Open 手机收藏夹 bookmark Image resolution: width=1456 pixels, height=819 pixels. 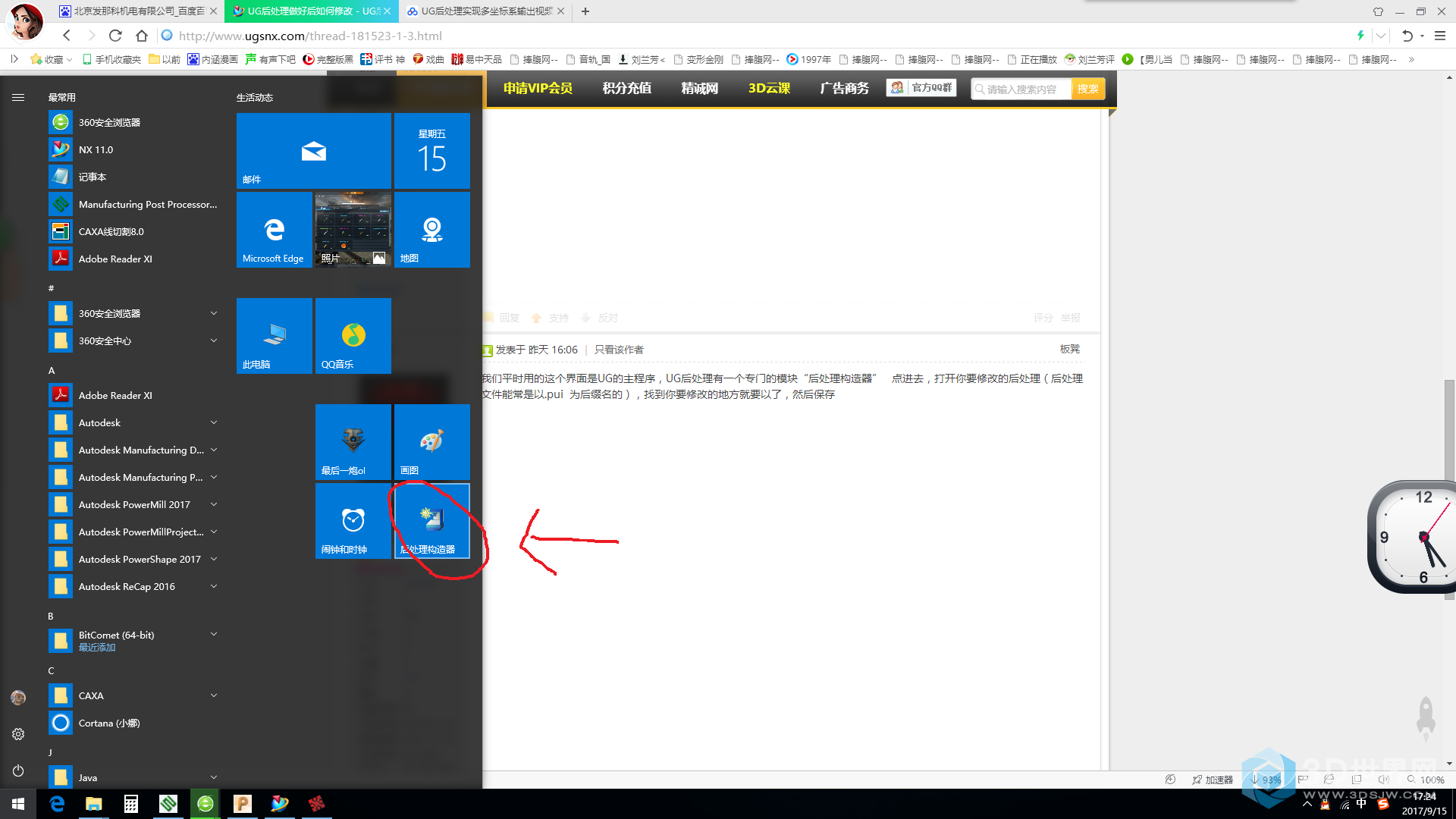point(111,59)
